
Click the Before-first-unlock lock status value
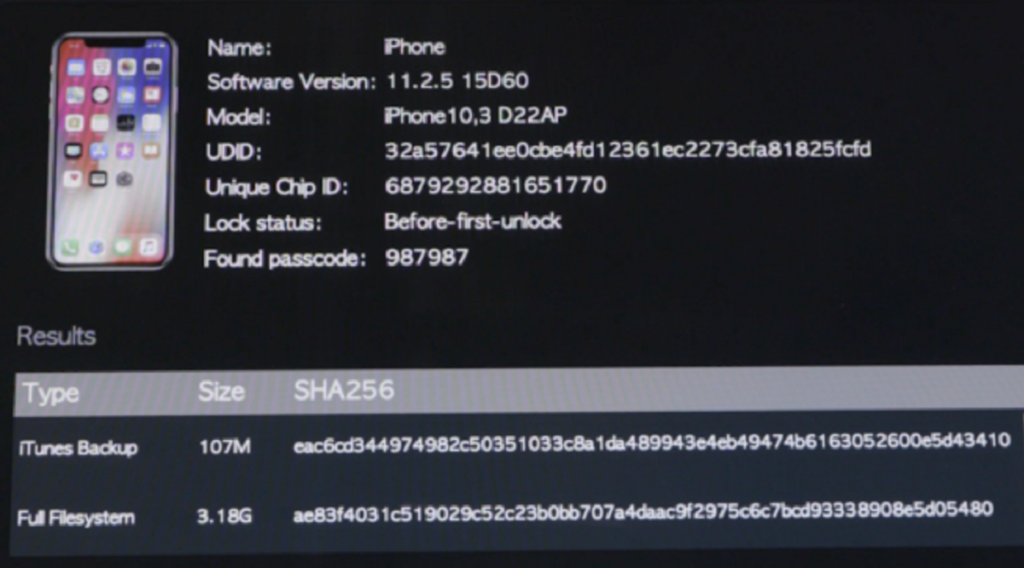[472, 221]
